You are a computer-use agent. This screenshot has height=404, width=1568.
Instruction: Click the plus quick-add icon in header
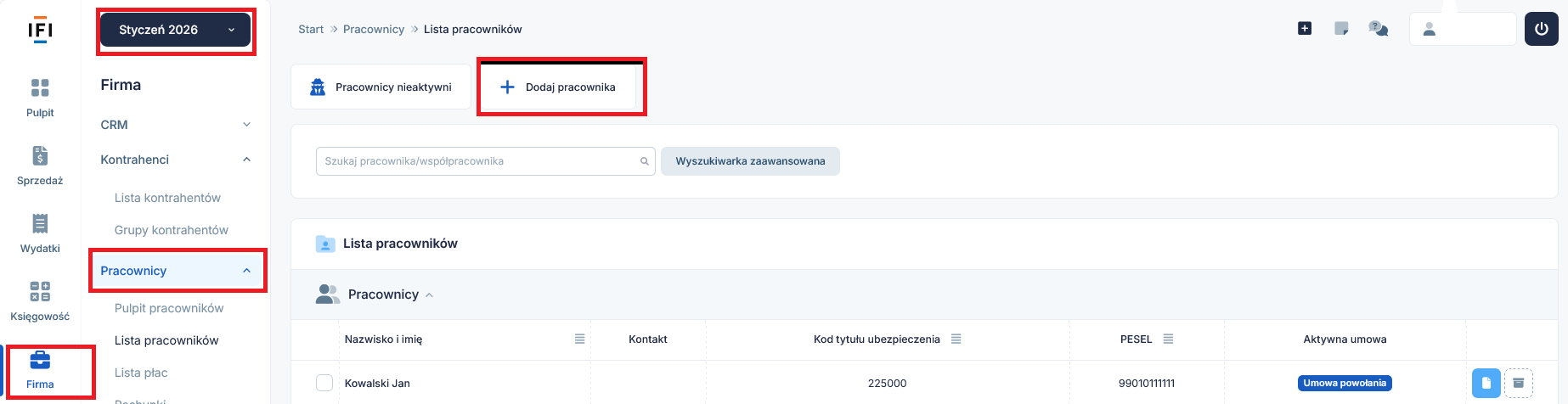point(1305,29)
